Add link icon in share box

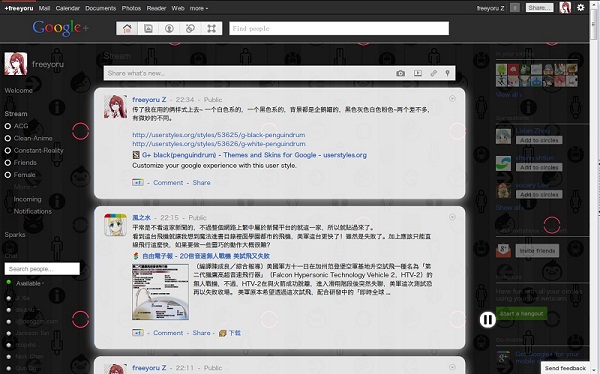click(433, 73)
